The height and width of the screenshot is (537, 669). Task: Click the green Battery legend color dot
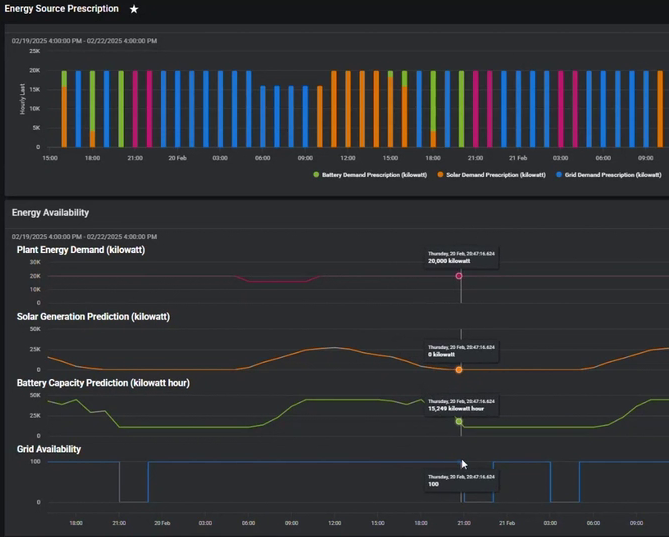(x=317, y=174)
